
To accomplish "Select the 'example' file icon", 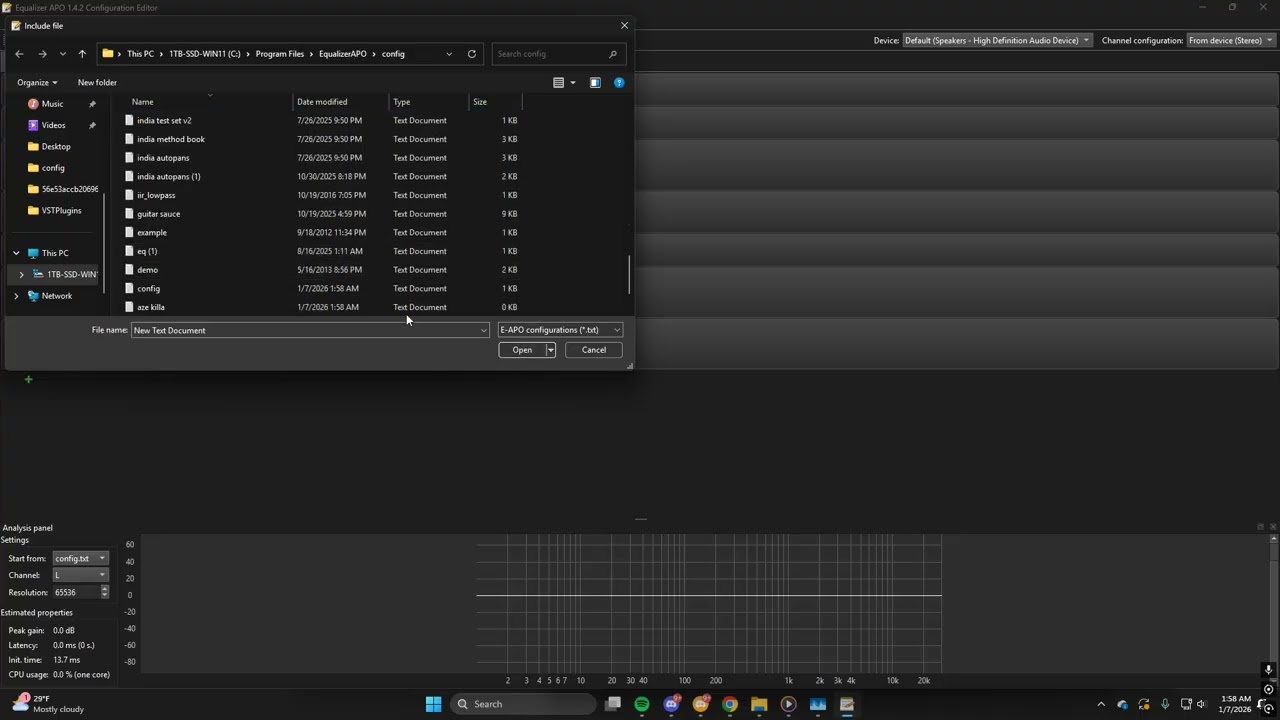I will coord(129,232).
